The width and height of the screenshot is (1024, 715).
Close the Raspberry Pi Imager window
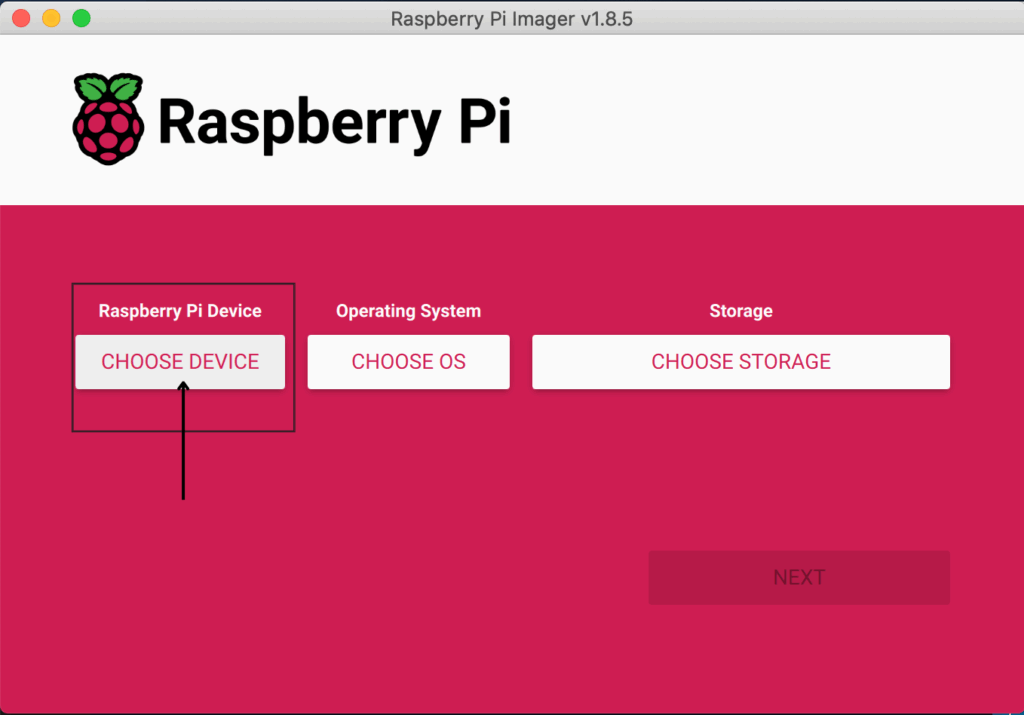(x=22, y=18)
